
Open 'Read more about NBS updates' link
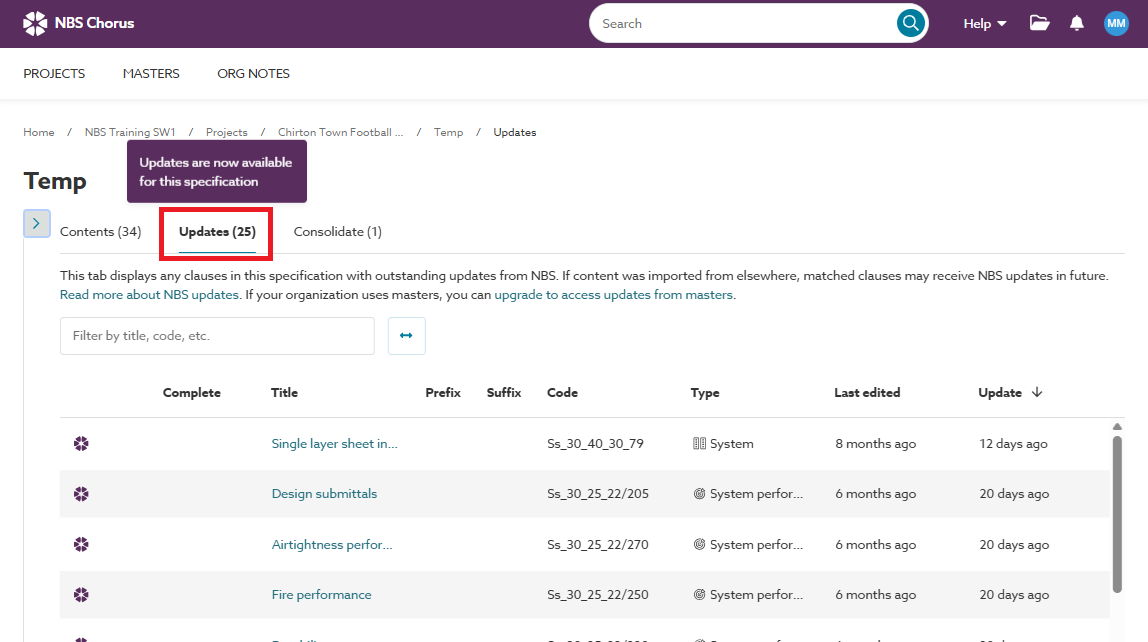149,295
